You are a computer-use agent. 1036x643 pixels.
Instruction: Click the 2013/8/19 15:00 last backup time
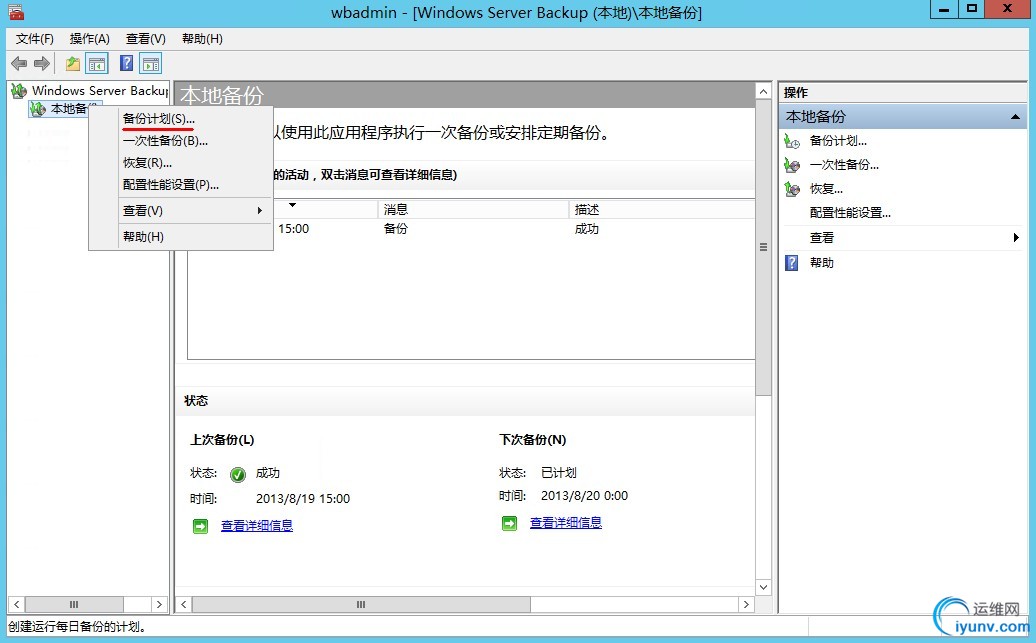point(303,499)
